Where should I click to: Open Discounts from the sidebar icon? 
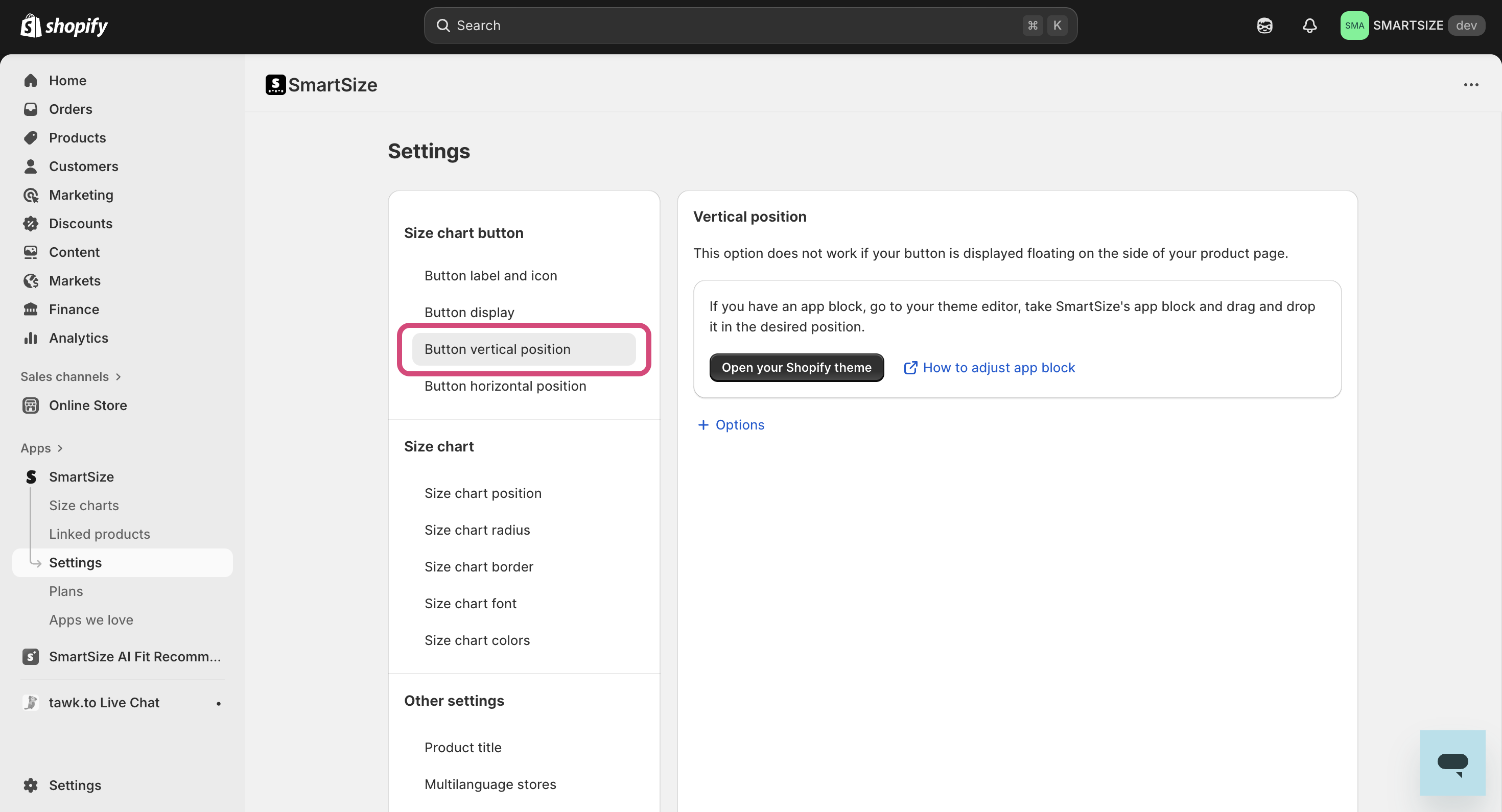[31, 223]
